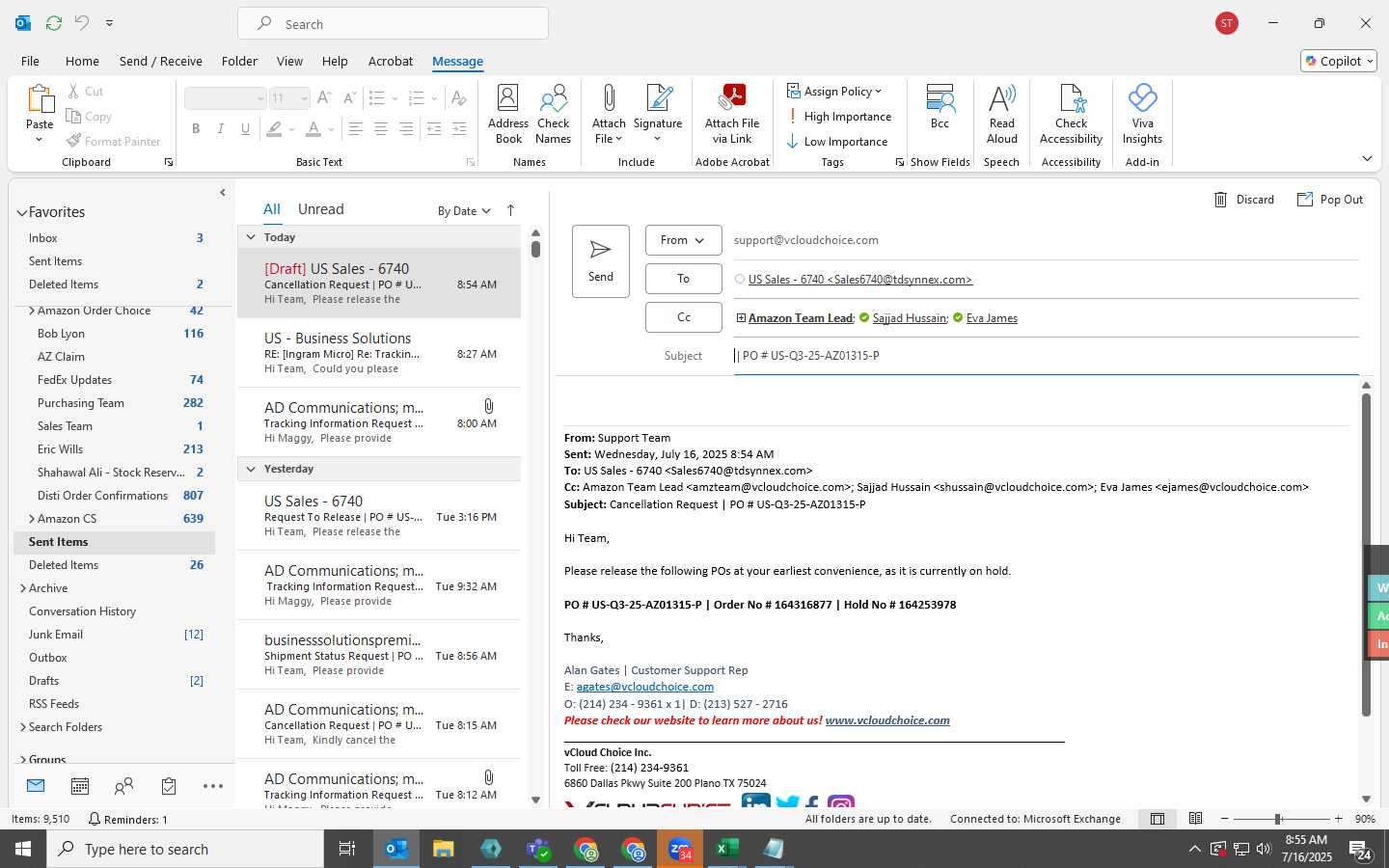Switch to Calendar view icon

(80, 786)
